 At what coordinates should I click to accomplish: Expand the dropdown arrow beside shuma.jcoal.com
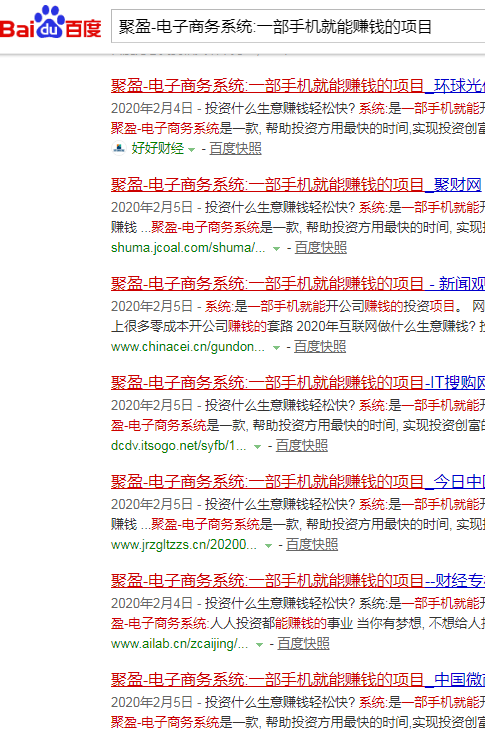(276, 249)
